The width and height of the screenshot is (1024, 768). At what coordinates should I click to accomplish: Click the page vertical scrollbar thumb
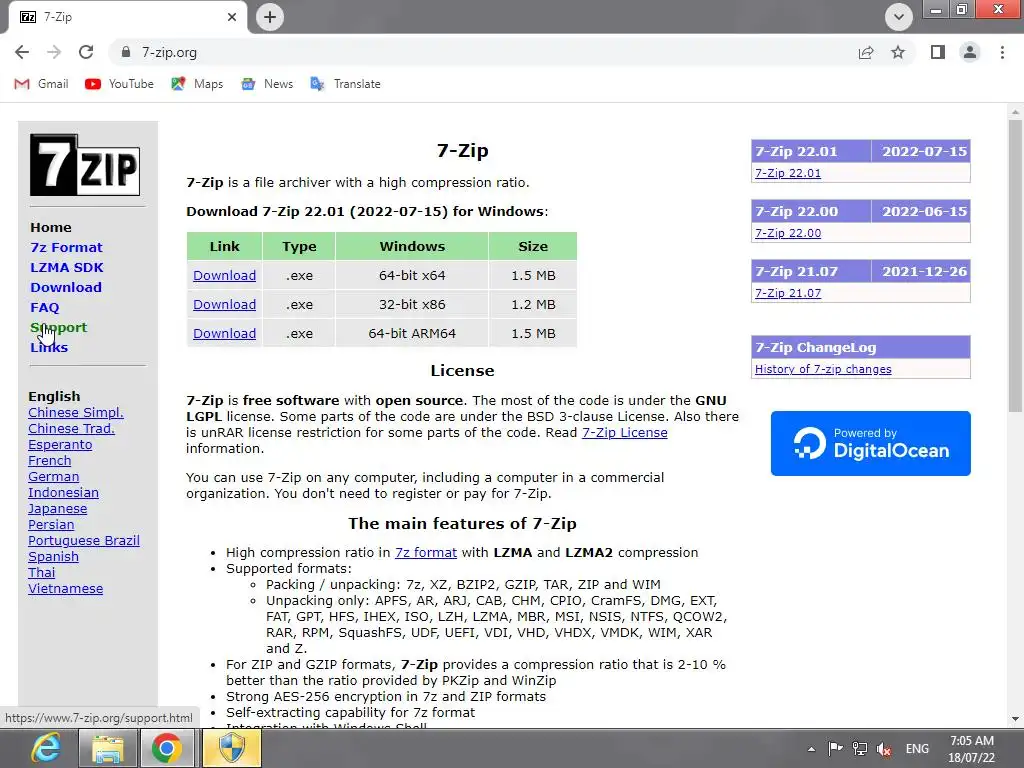(x=1015, y=266)
